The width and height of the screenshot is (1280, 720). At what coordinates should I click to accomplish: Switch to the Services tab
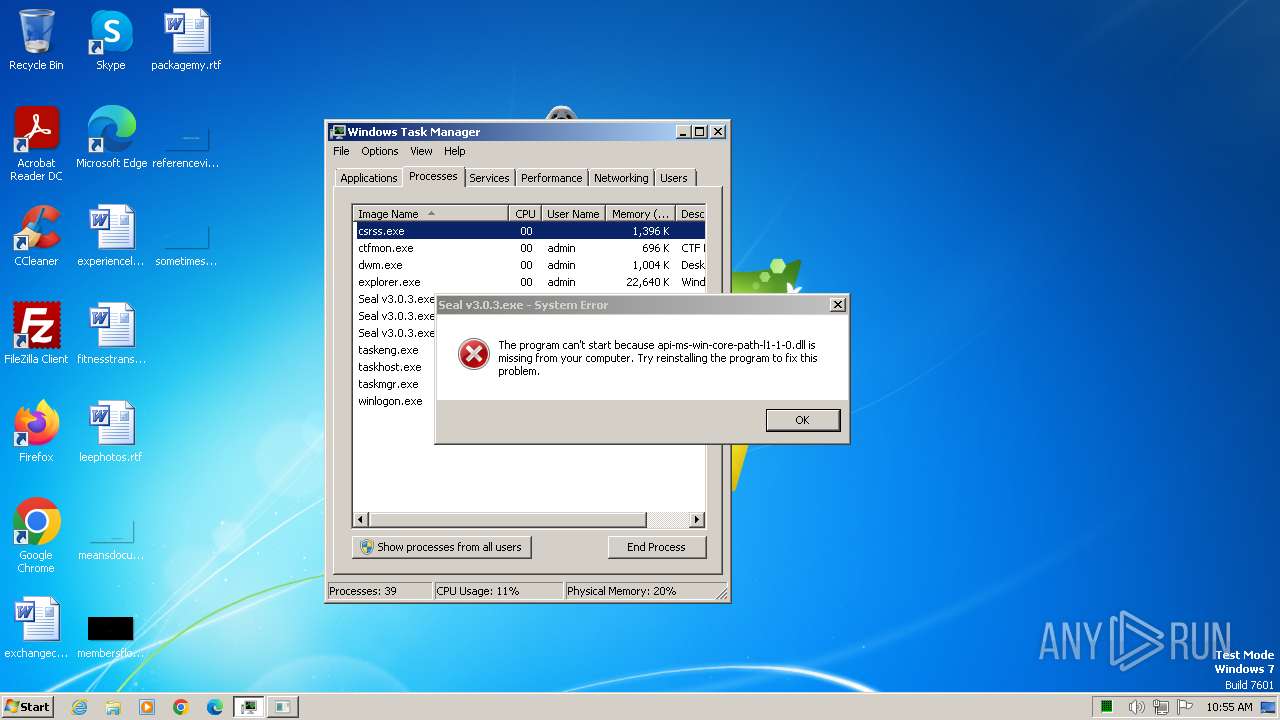pos(489,178)
